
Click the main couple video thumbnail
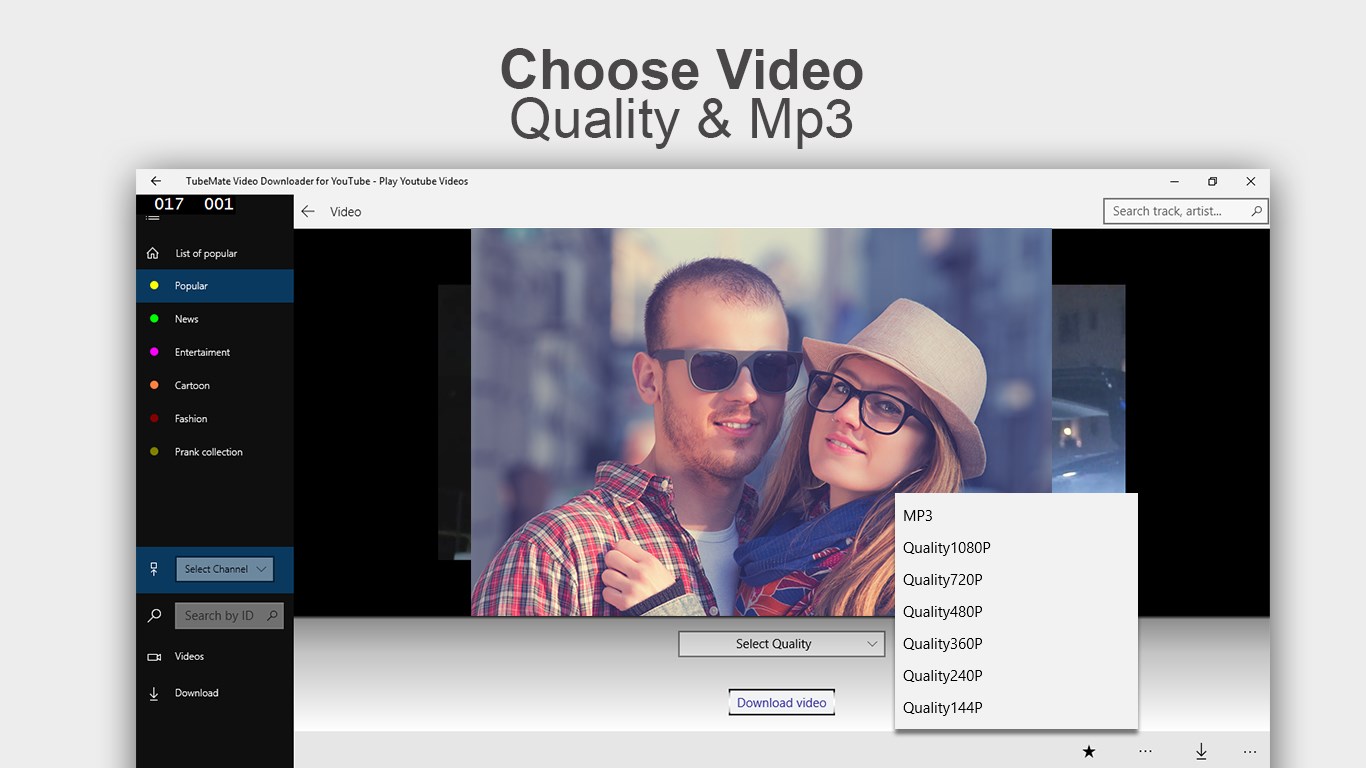(x=761, y=422)
